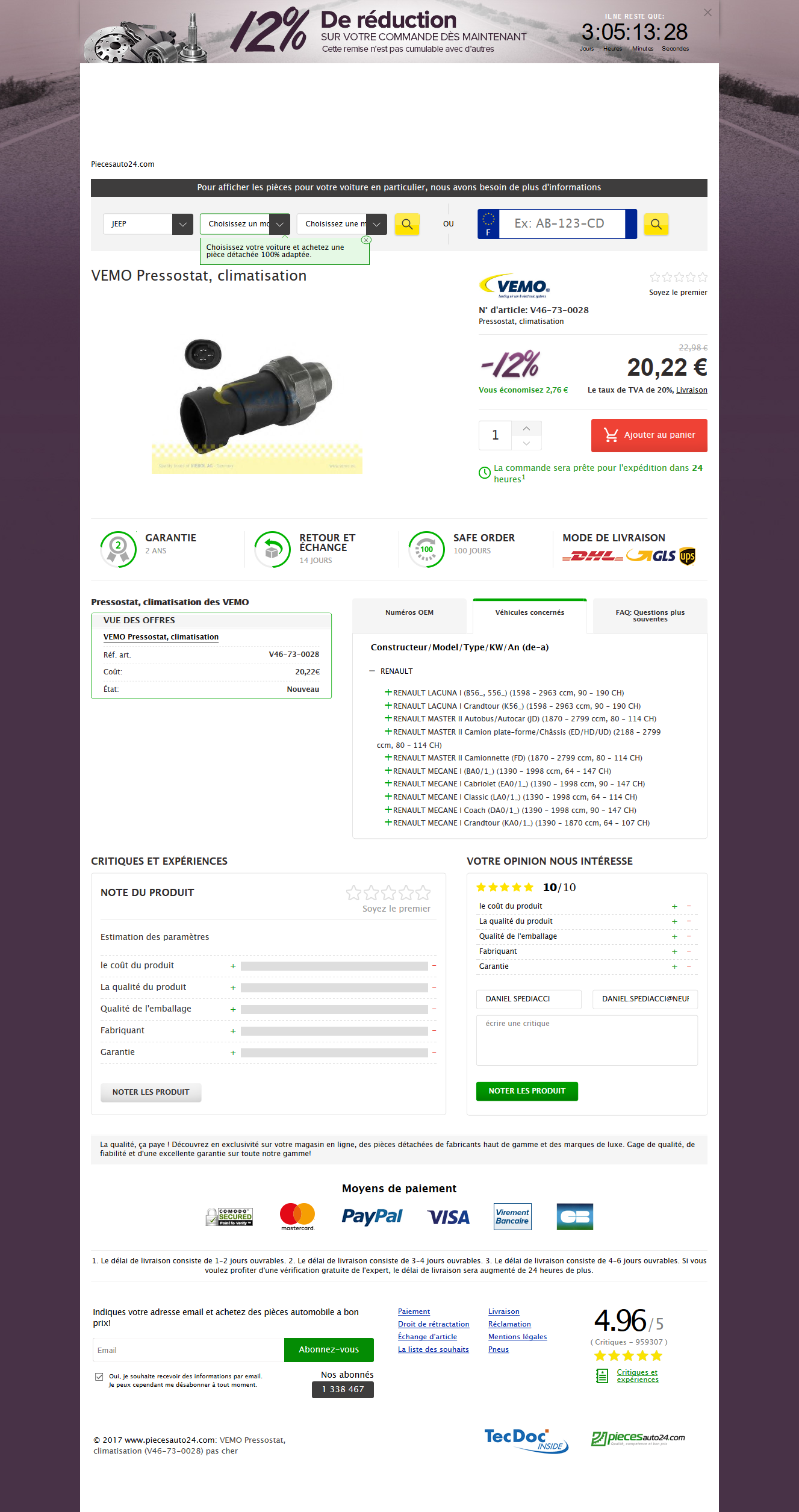Decrease quantity with the down arrow
The width and height of the screenshot is (799, 1512).
pos(526,443)
